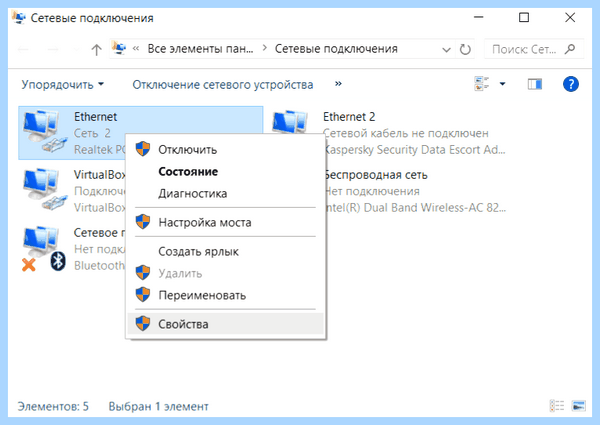The height and width of the screenshot is (425, 600).
Task: Click Intel(R) Dual Band Wireless-AC text
Action: 415,208
